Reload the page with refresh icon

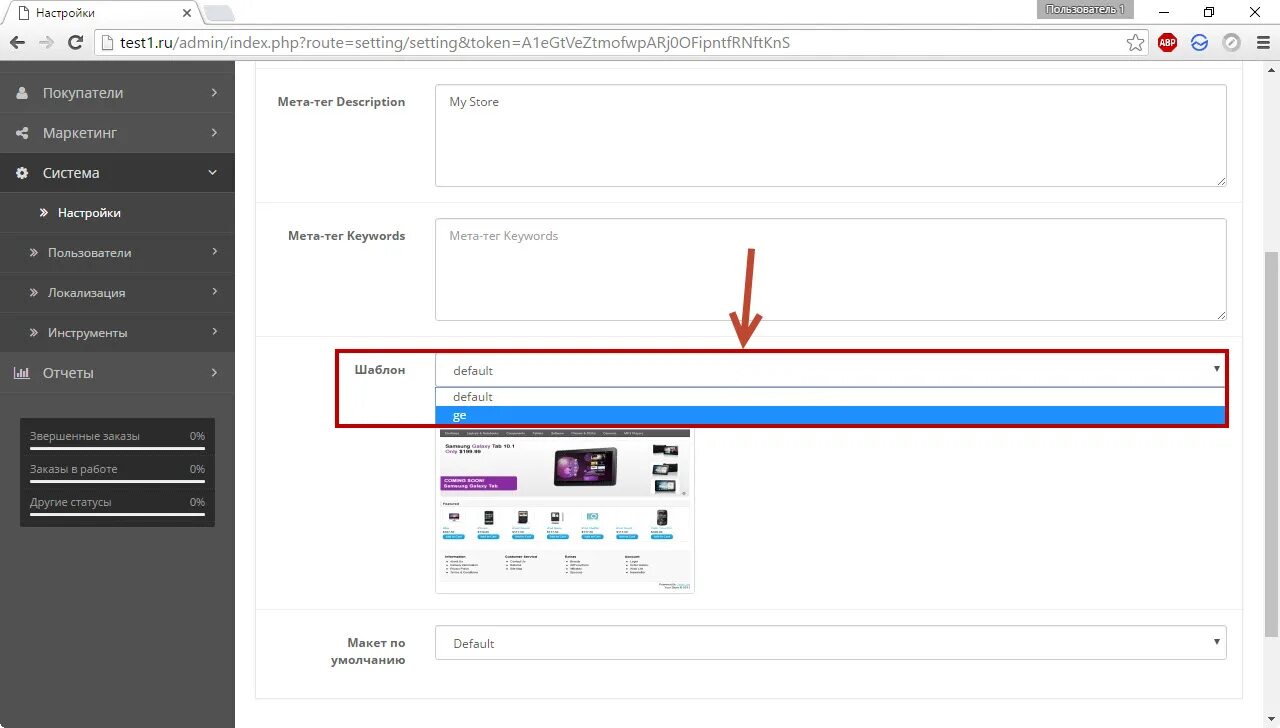point(75,43)
